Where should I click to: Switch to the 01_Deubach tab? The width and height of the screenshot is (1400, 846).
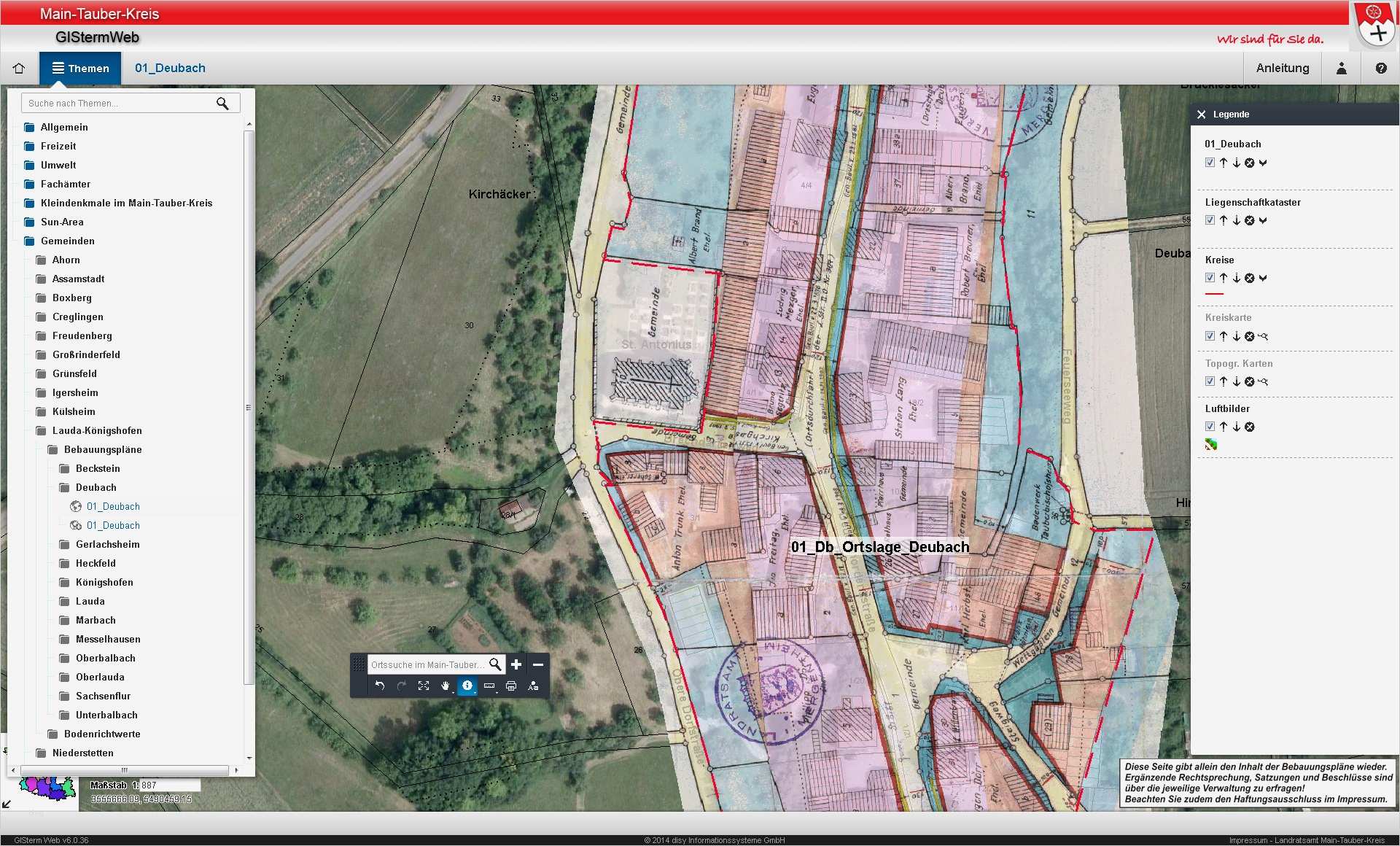coord(170,68)
